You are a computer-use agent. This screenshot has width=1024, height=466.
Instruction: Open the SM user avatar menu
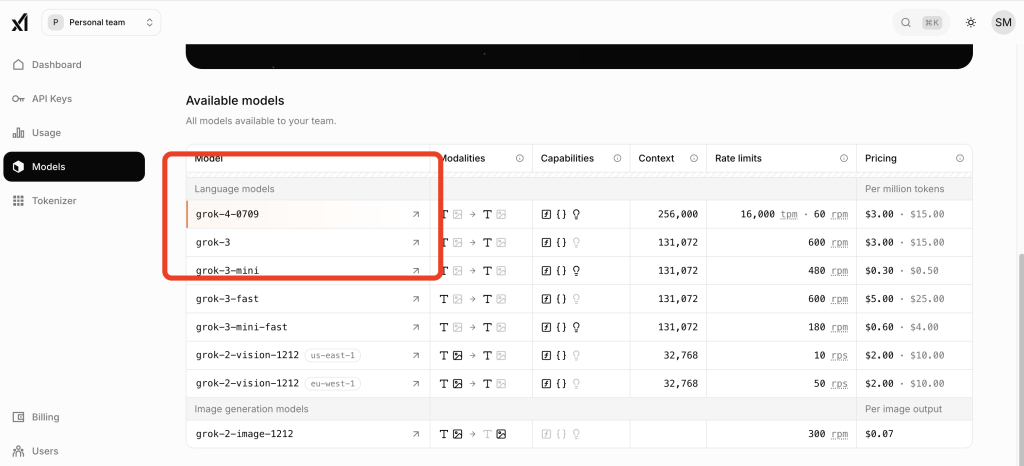click(x=1002, y=22)
